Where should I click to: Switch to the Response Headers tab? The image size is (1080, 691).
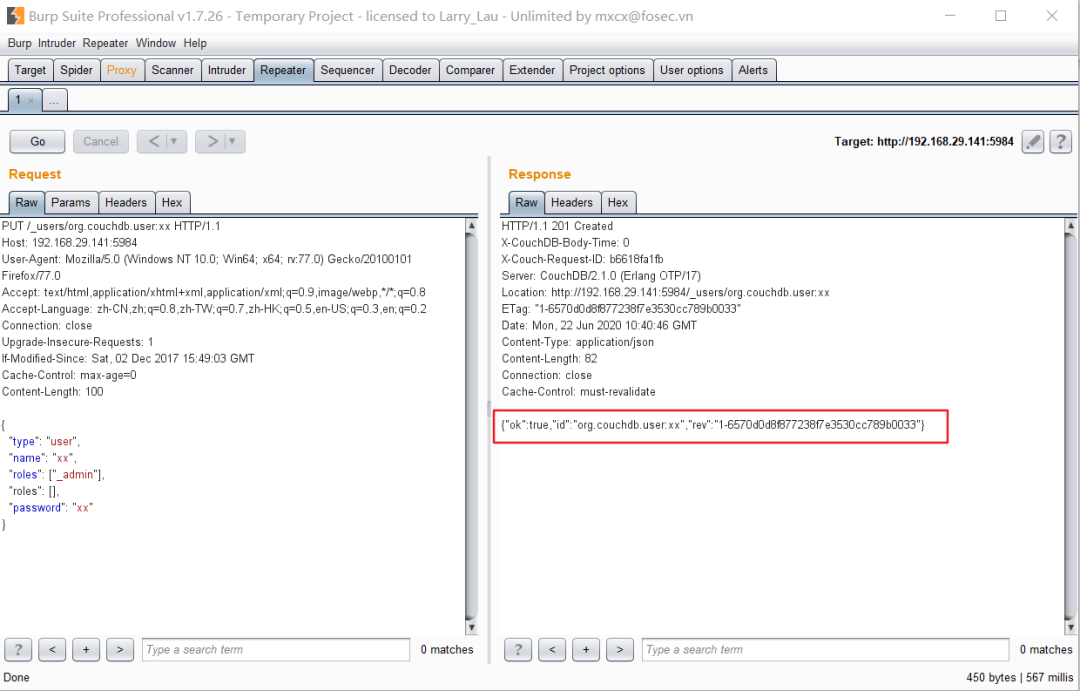pos(572,203)
